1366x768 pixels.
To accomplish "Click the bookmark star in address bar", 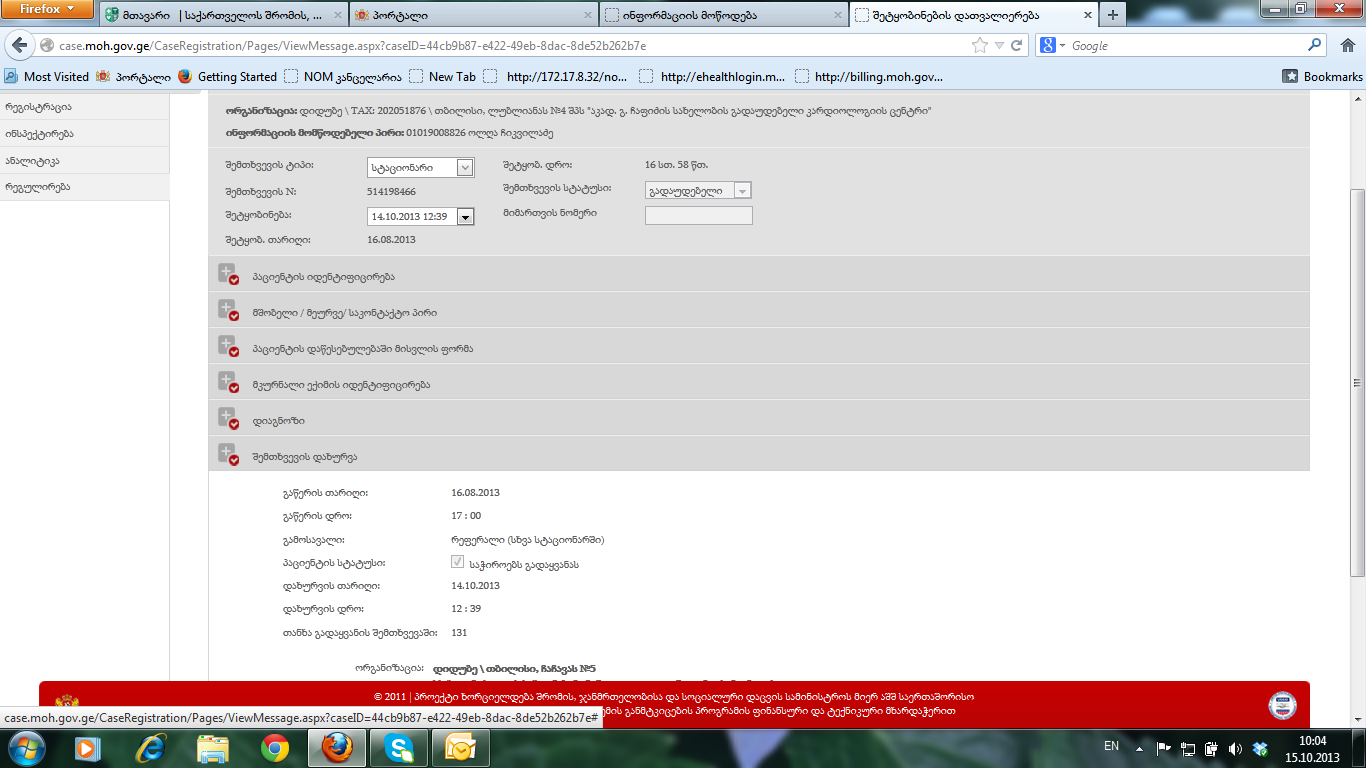I will coord(980,46).
